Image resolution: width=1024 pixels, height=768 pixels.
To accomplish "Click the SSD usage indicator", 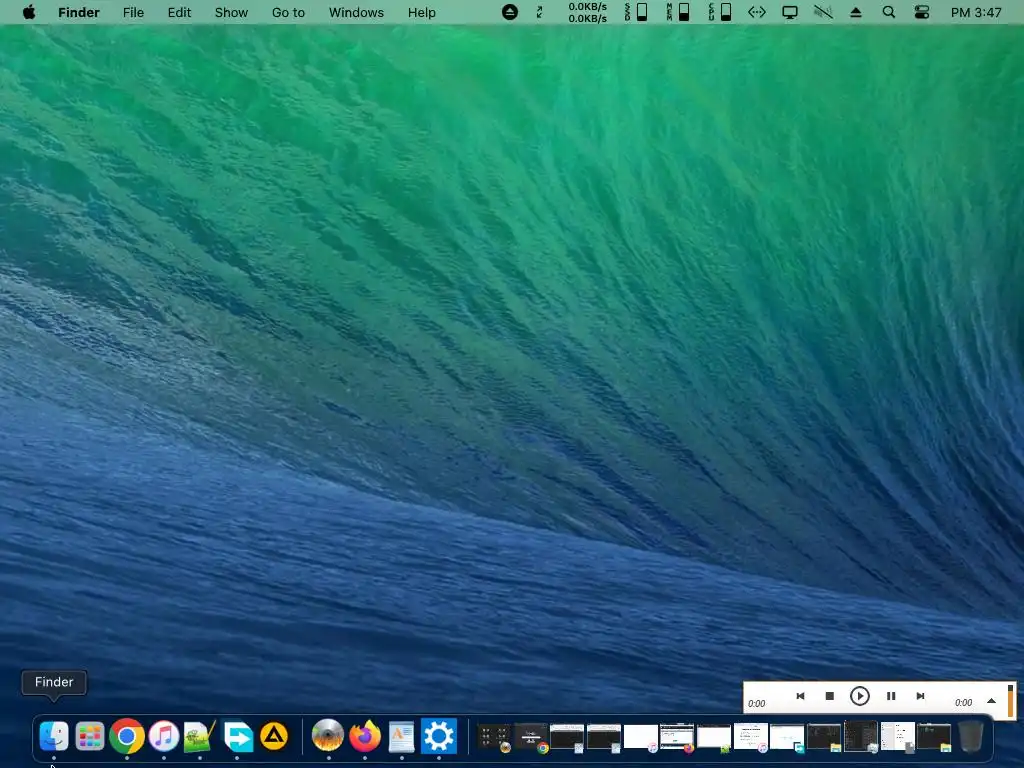I will point(636,12).
